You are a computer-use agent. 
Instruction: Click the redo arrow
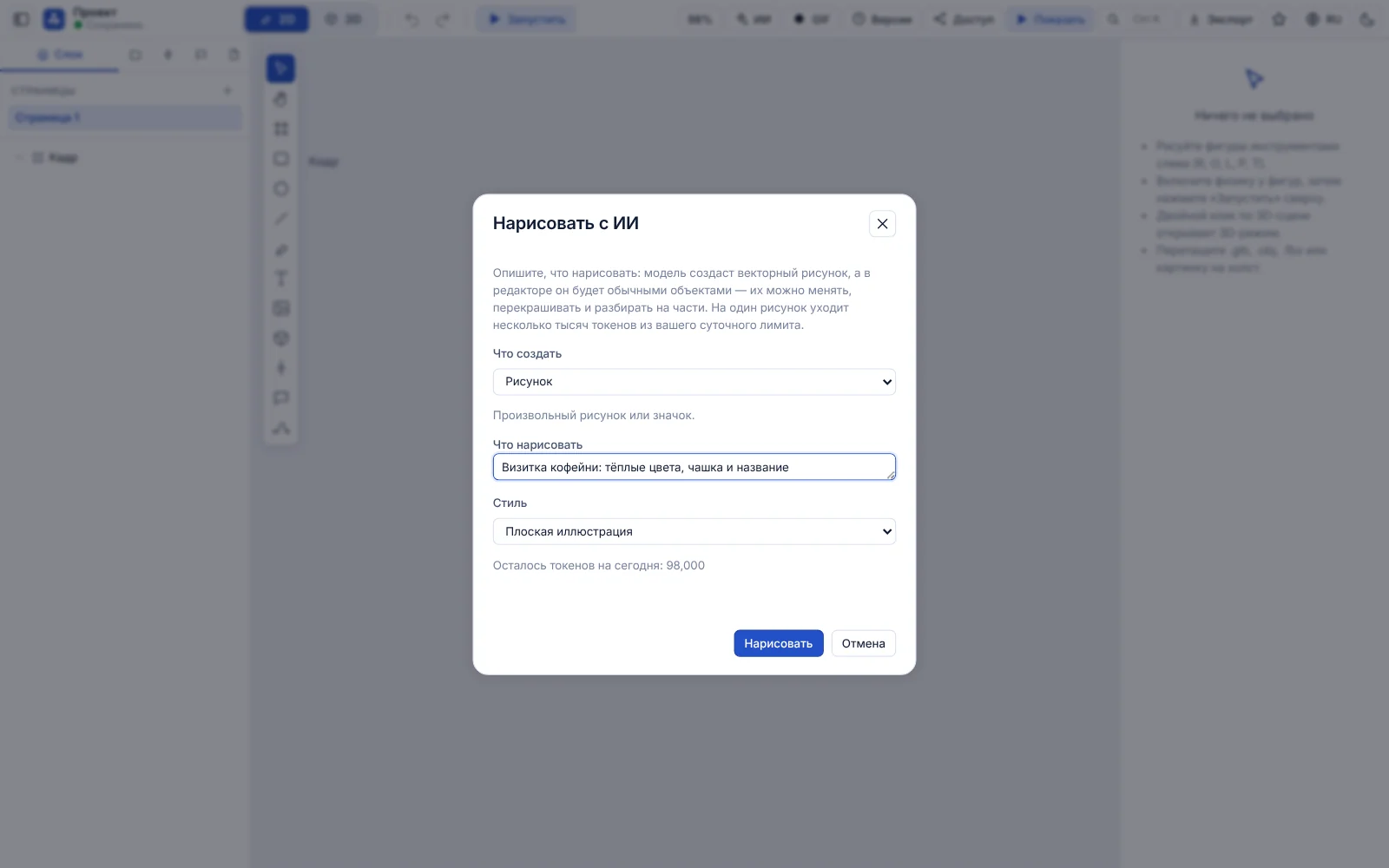443,19
